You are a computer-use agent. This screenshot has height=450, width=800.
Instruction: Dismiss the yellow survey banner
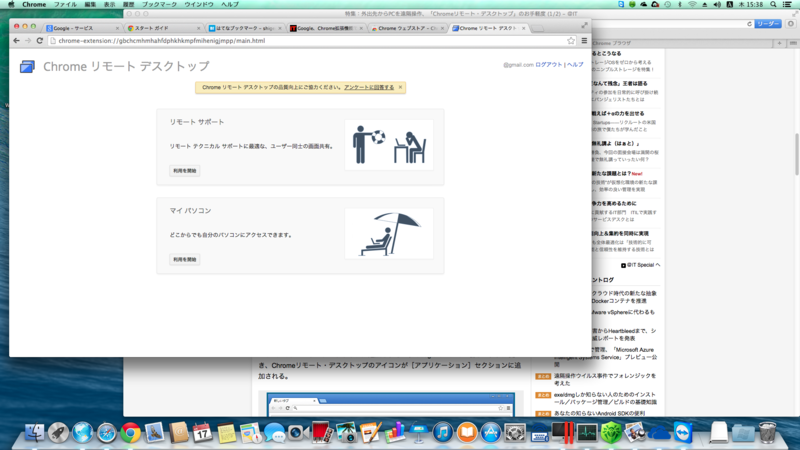point(401,87)
